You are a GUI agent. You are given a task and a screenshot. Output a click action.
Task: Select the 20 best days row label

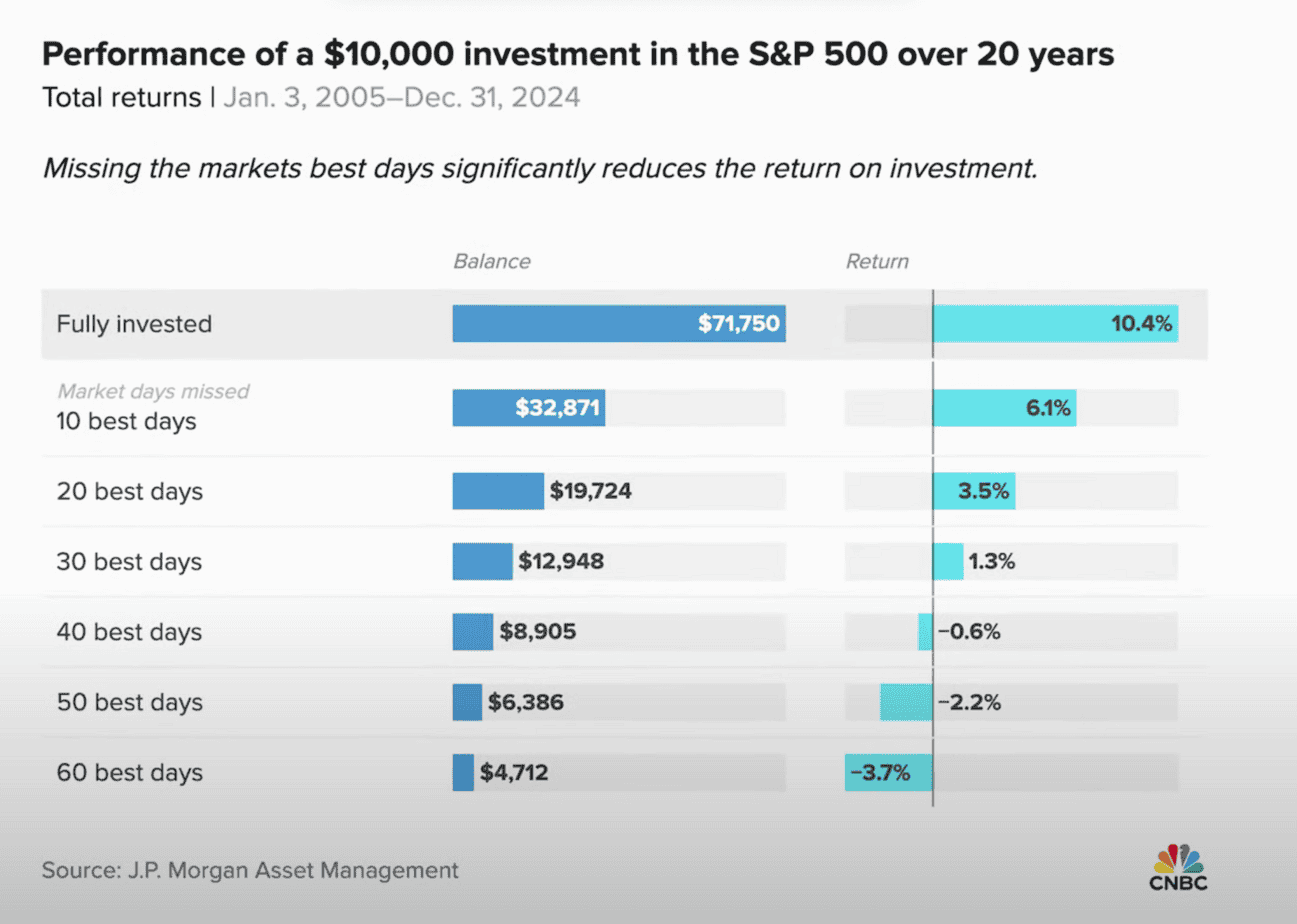pos(129,492)
